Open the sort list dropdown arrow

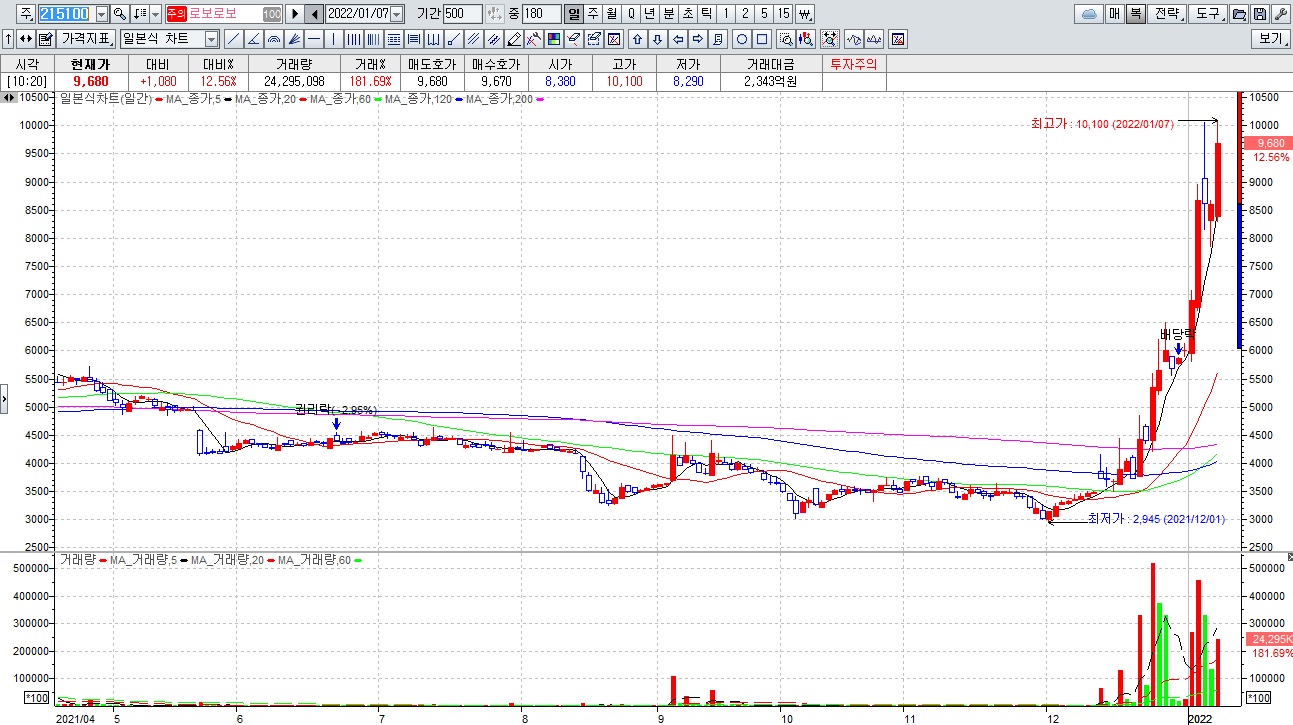155,14
